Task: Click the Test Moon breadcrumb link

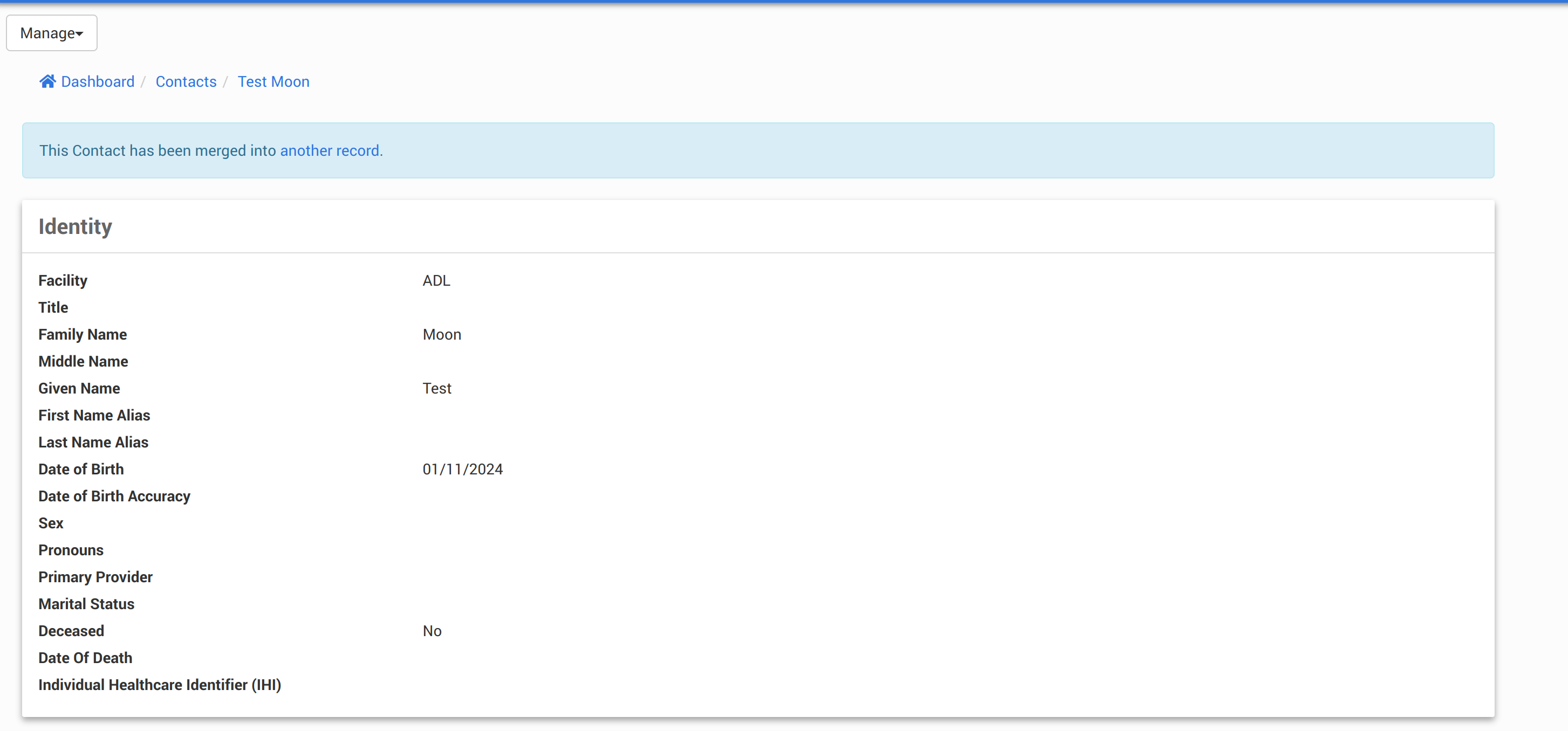Action: [273, 81]
